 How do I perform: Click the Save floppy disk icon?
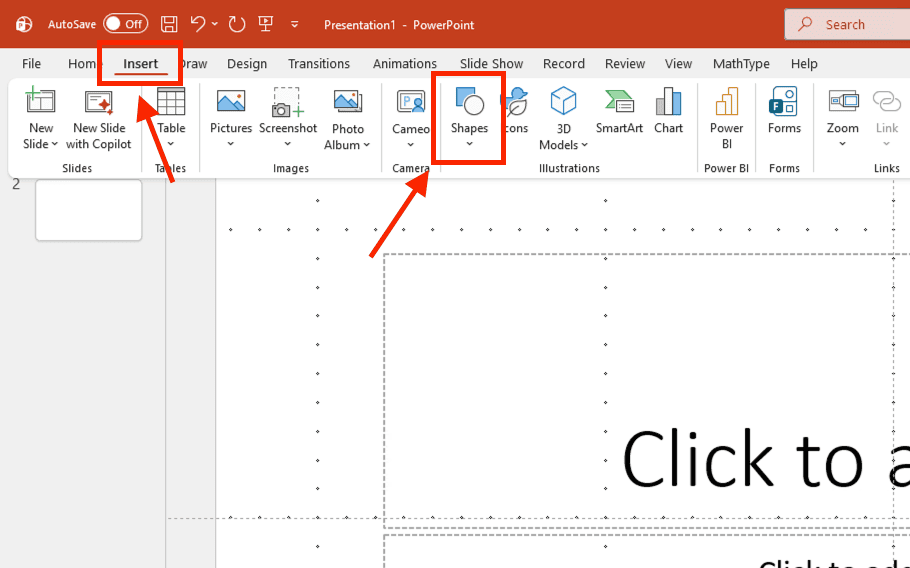click(169, 24)
